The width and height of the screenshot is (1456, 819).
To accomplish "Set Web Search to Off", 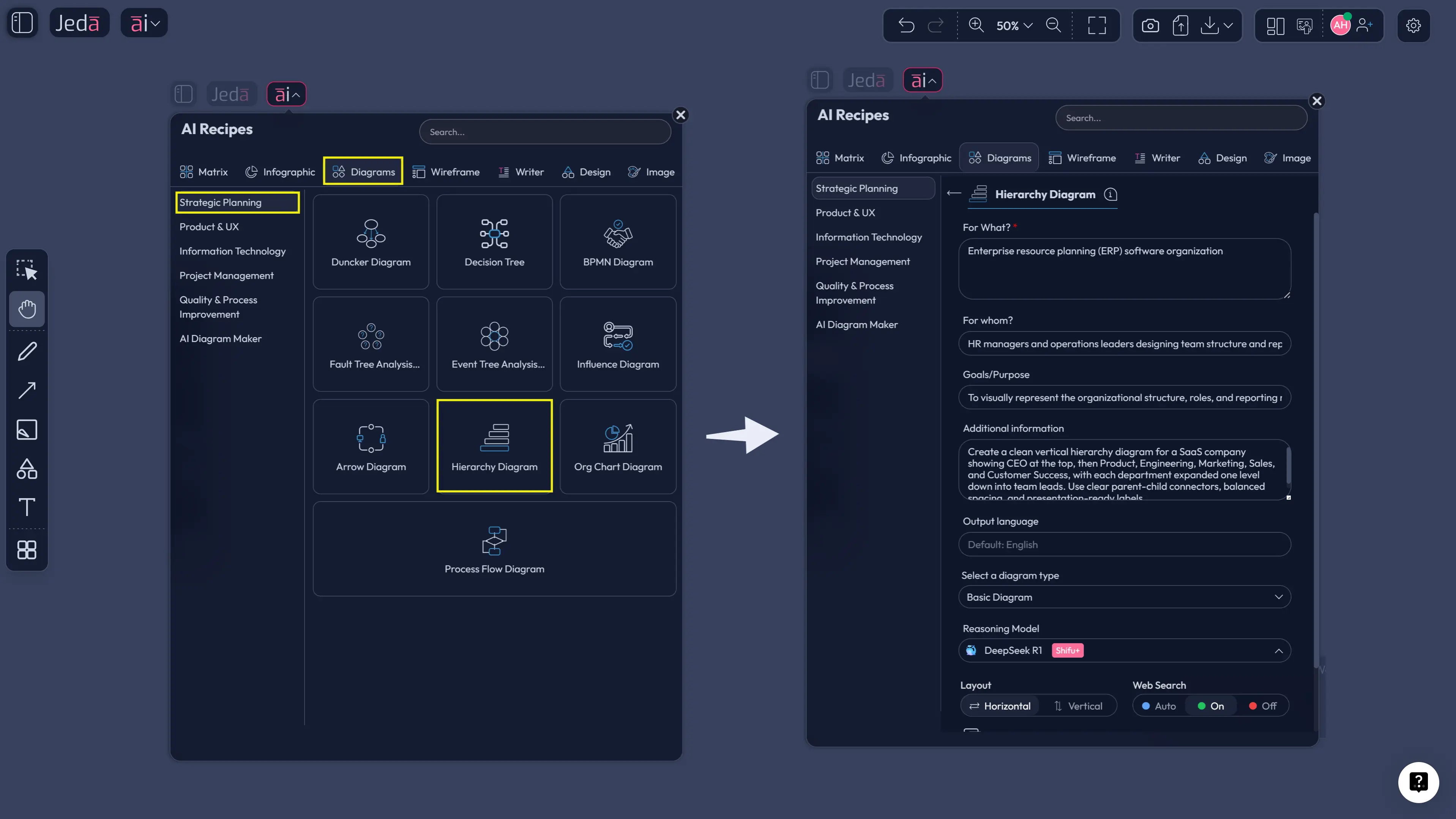I will point(1263,706).
